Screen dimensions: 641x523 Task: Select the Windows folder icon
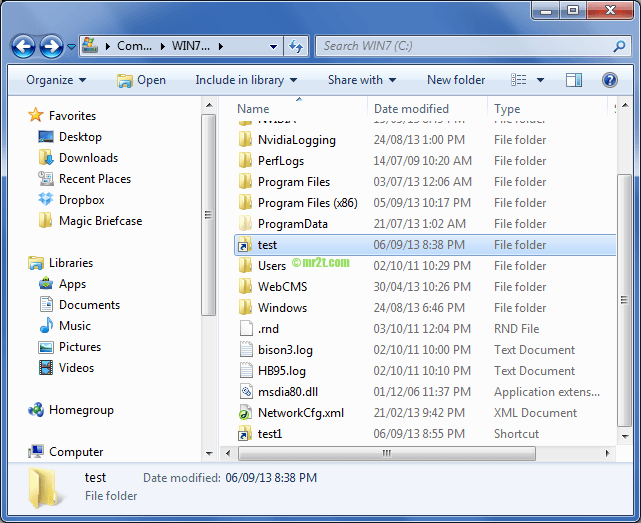point(245,308)
